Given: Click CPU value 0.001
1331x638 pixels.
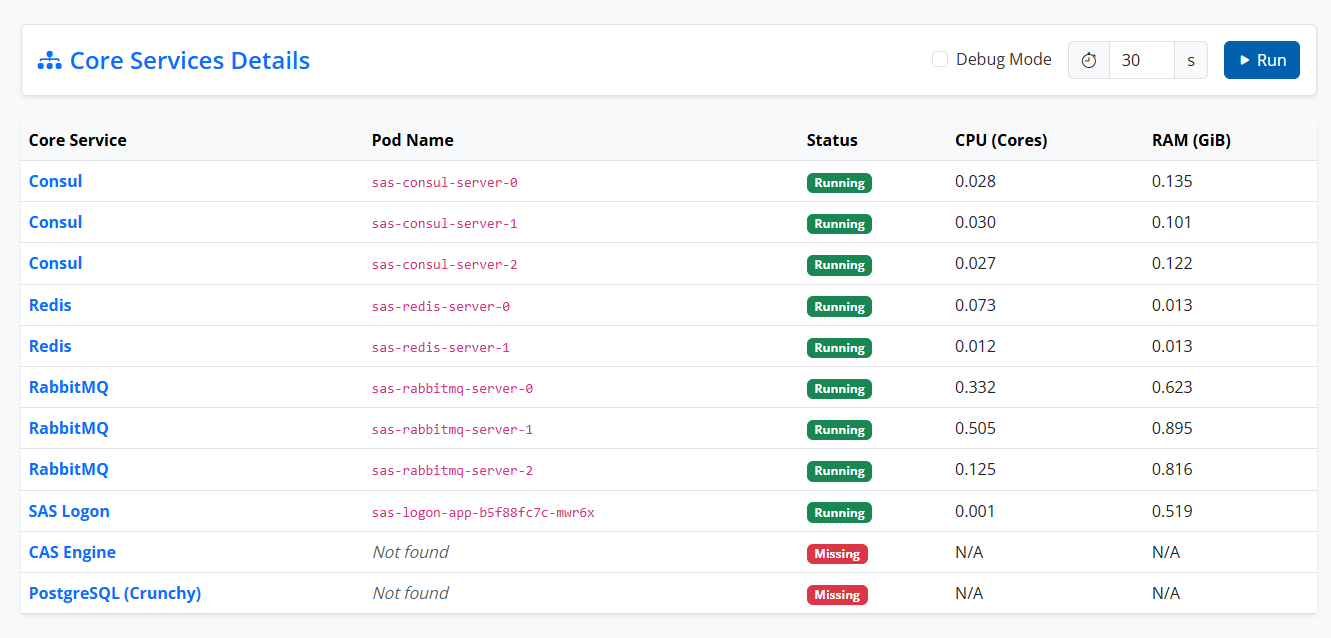Looking at the screenshot, I should [975, 511].
